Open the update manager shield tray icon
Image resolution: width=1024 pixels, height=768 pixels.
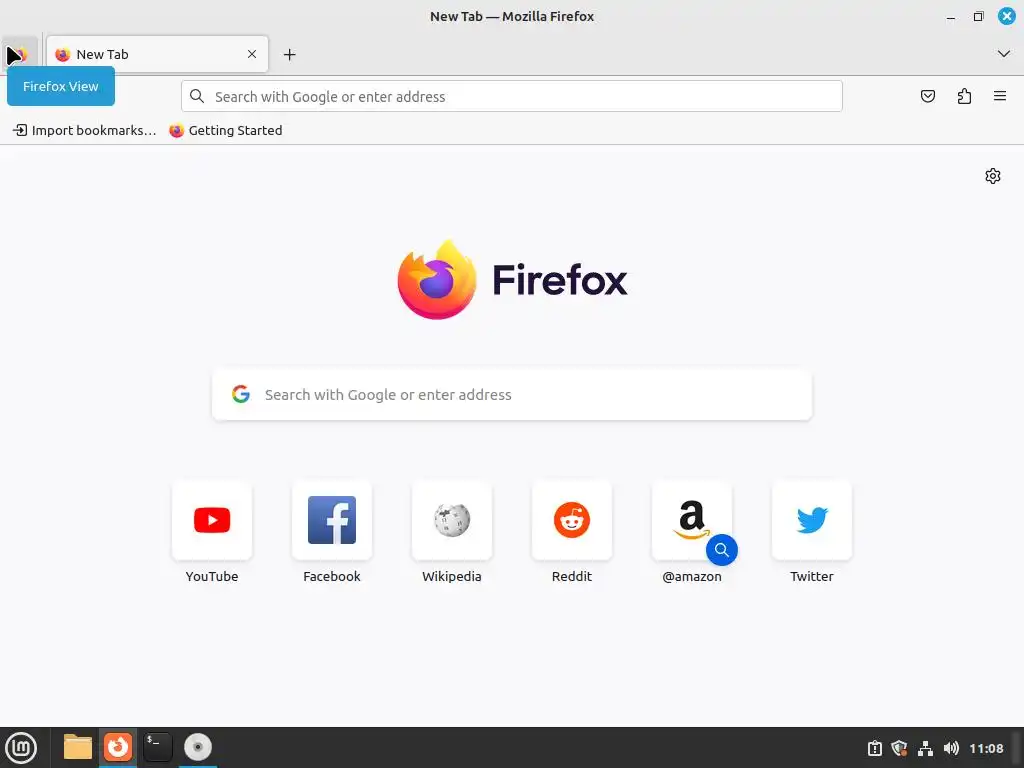point(899,748)
